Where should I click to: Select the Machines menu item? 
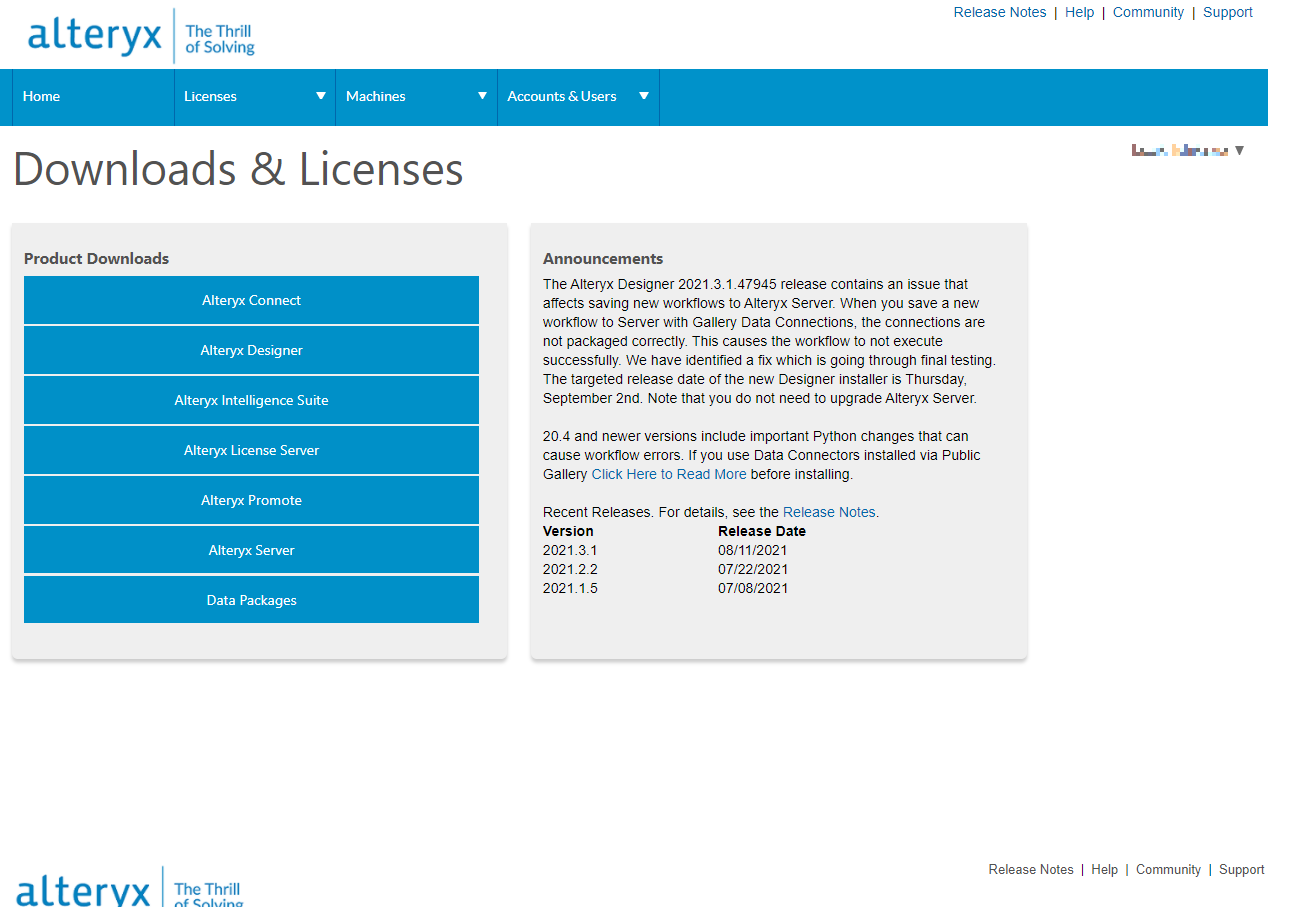pos(376,97)
